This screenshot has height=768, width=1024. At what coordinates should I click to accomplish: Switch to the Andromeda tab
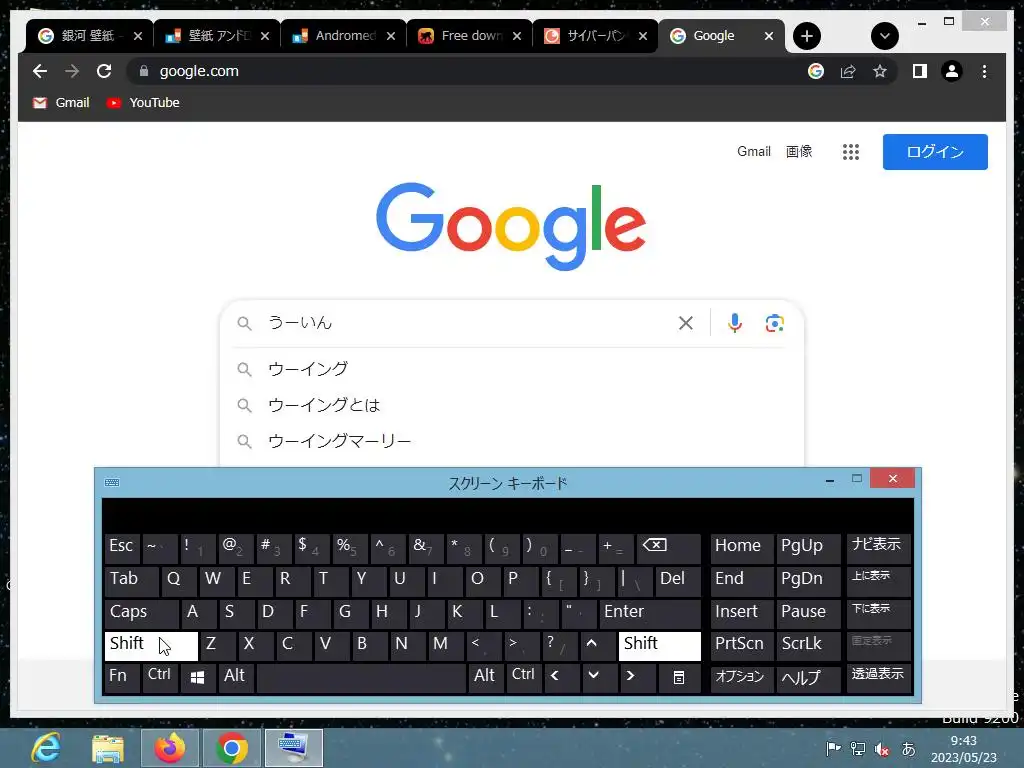(344, 36)
